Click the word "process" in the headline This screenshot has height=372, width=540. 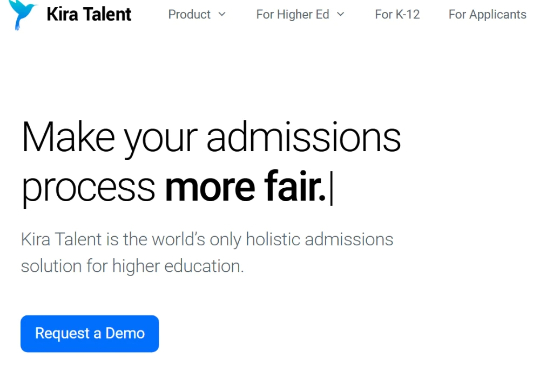88,189
